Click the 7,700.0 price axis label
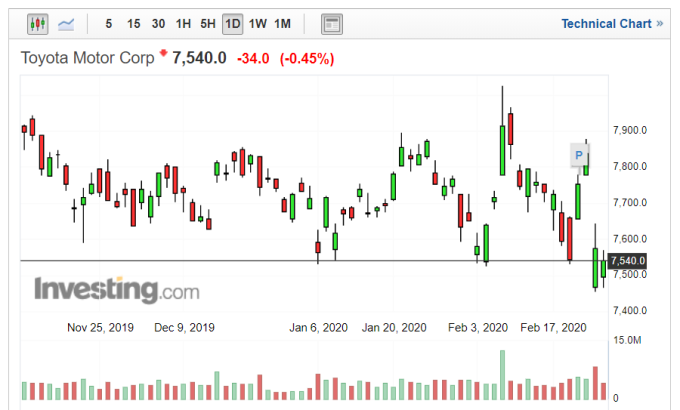The width and height of the screenshot is (680, 410). pos(630,203)
